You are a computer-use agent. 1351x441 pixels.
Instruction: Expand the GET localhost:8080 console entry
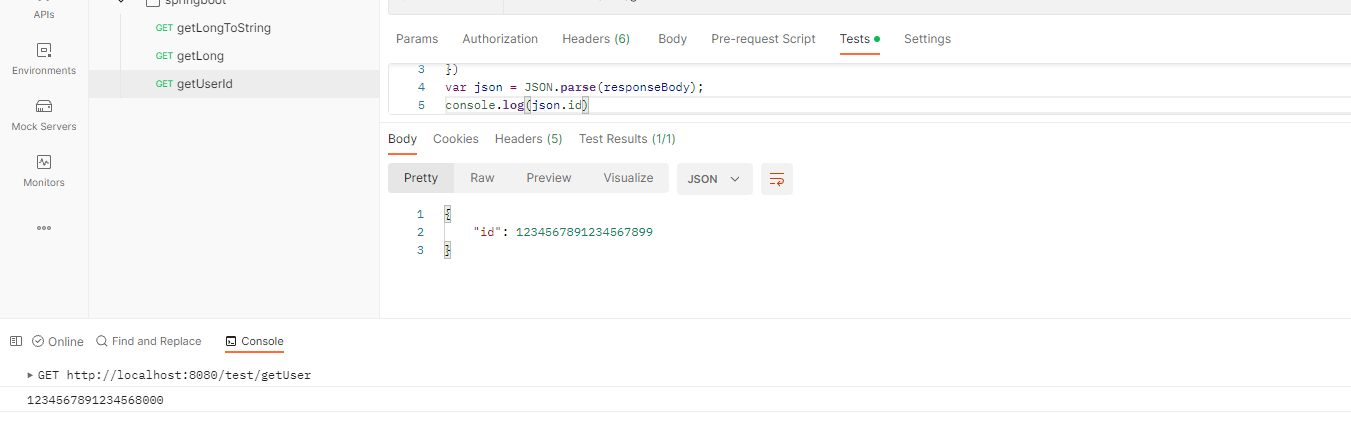point(30,375)
